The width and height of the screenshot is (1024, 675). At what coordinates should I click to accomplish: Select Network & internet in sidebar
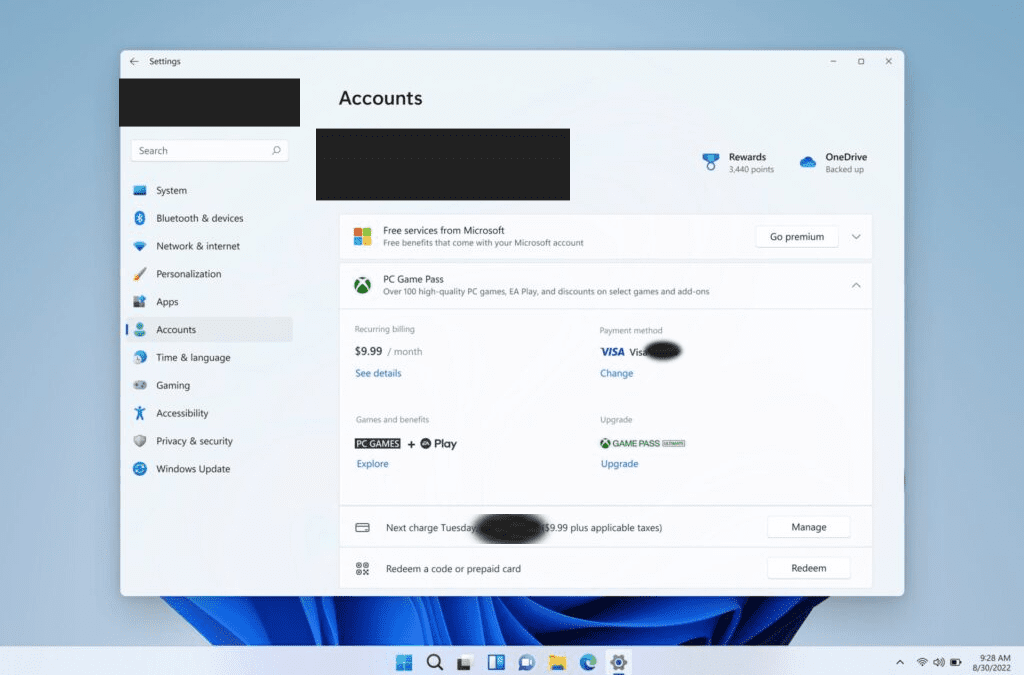tap(209, 246)
